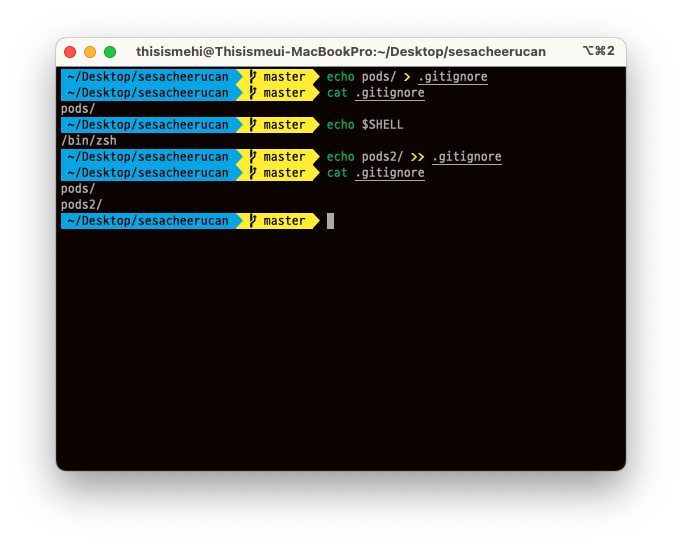Click the 'echo pods/' command text

tap(361, 77)
